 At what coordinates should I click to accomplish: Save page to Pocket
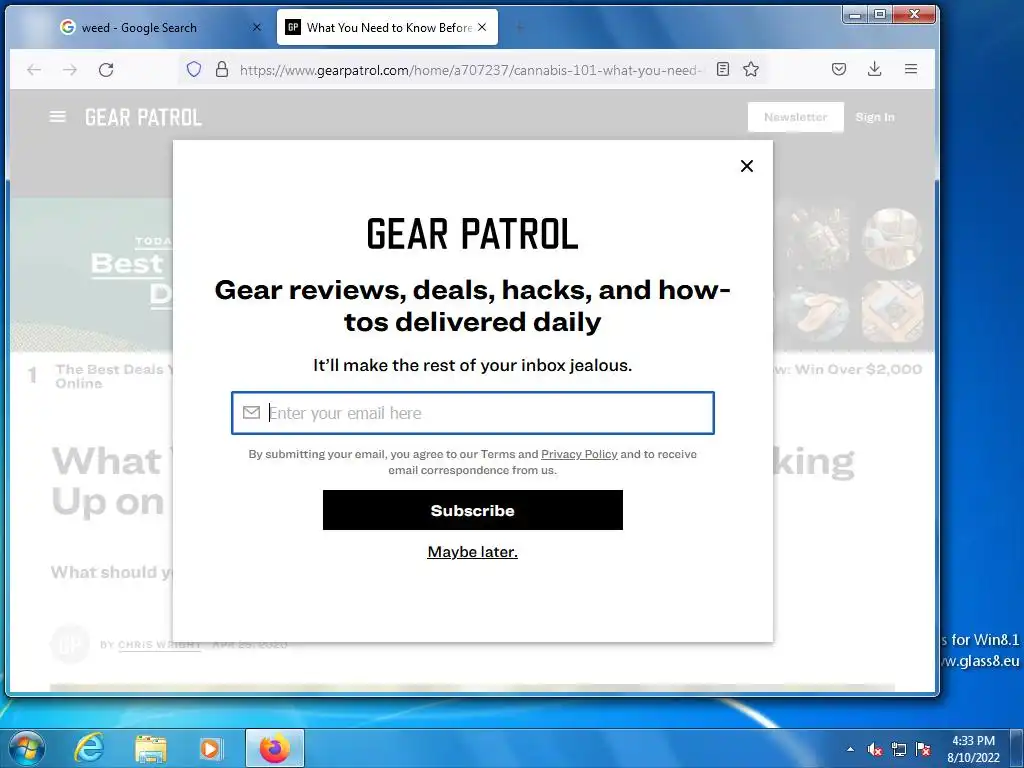839,69
